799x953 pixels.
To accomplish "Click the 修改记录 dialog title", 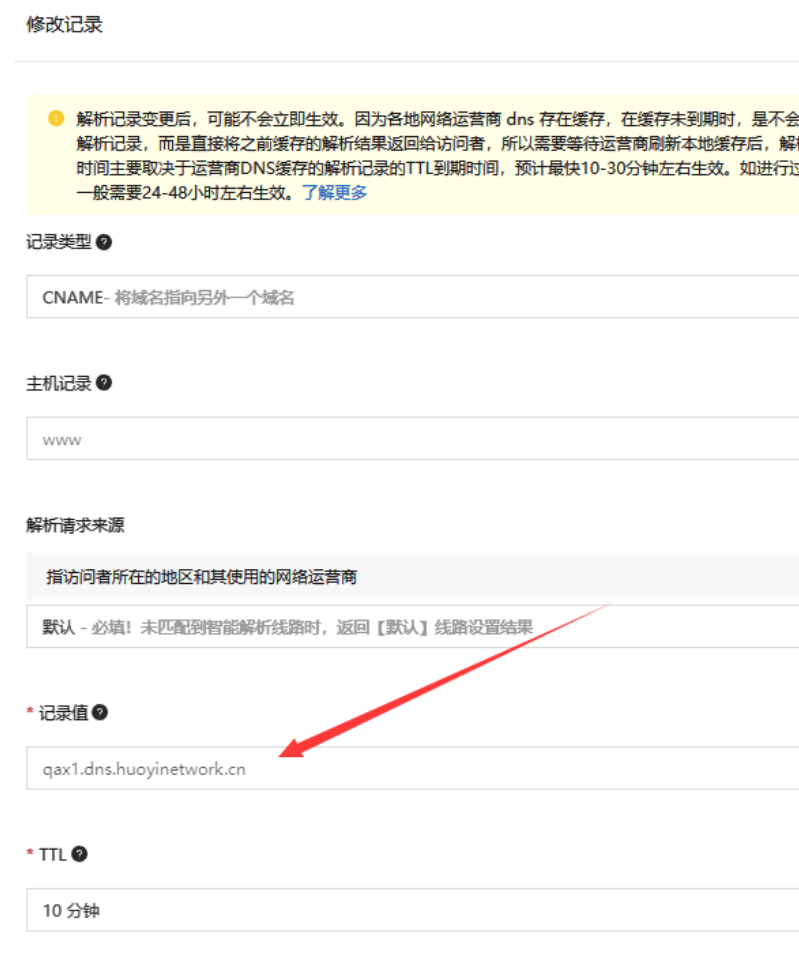I will [64, 25].
